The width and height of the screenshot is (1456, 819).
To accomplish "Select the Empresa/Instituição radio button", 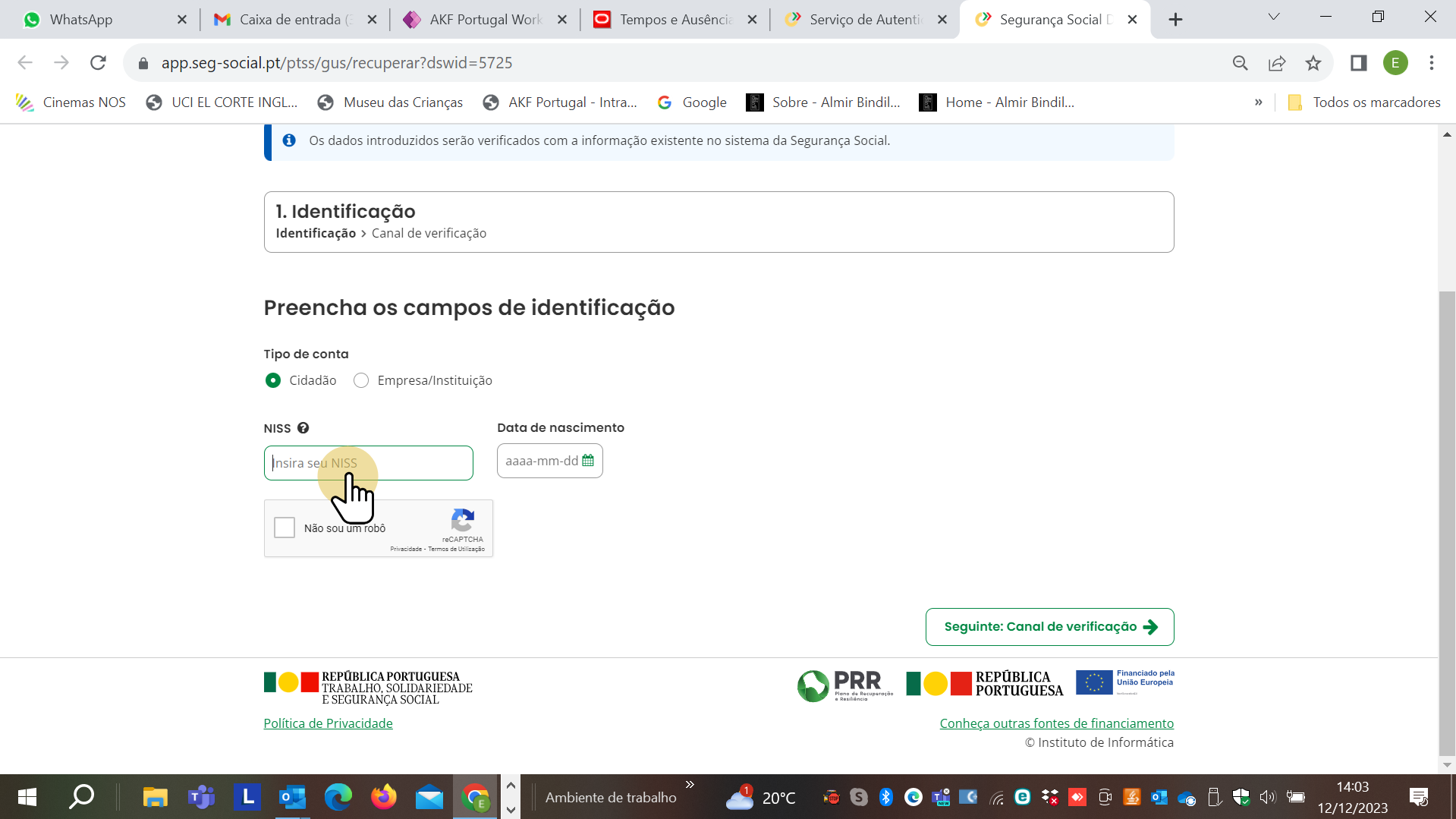I will point(361,380).
